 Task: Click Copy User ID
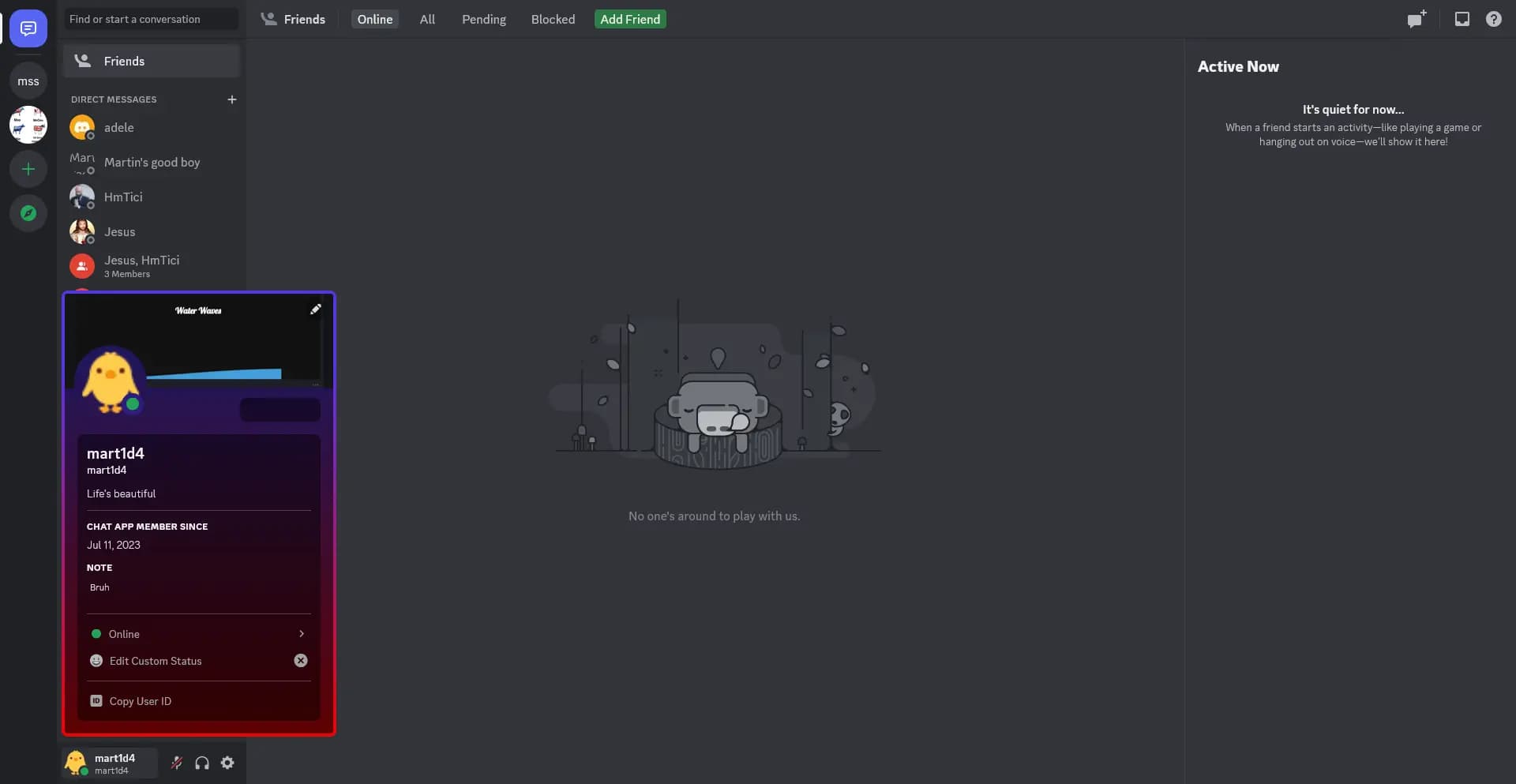(199, 701)
